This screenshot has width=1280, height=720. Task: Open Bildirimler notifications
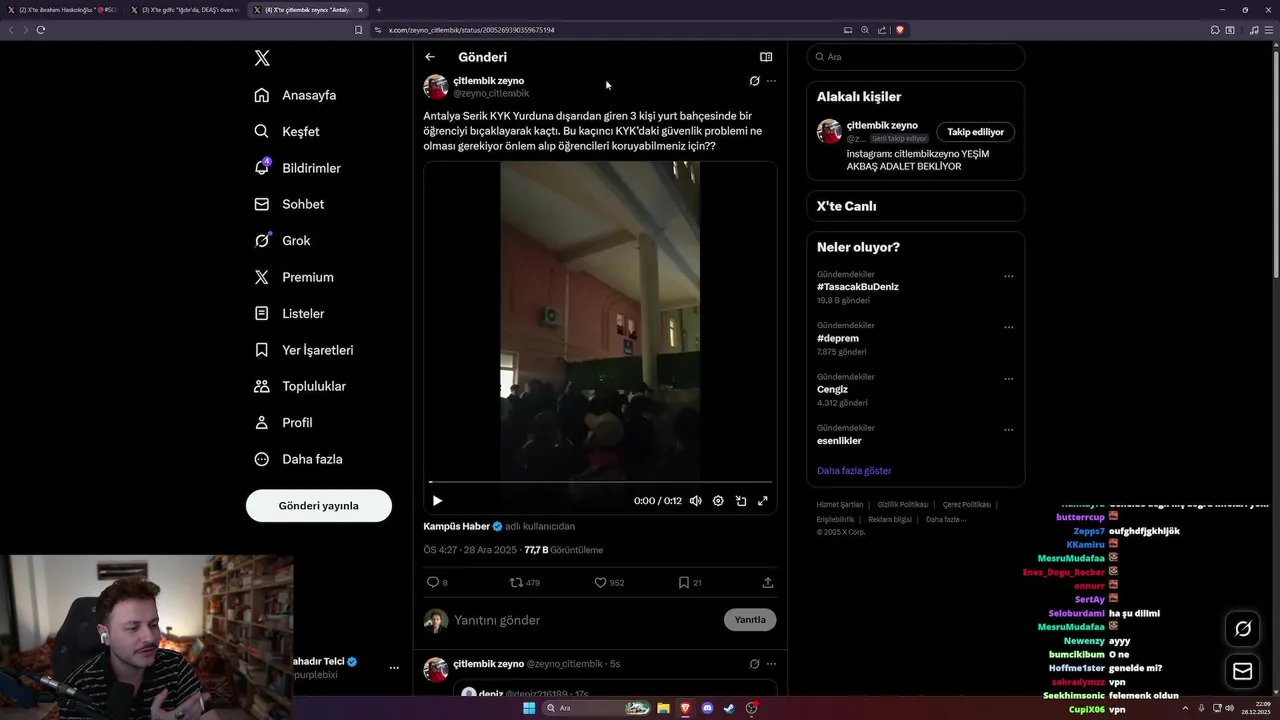pyautogui.click(x=297, y=168)
